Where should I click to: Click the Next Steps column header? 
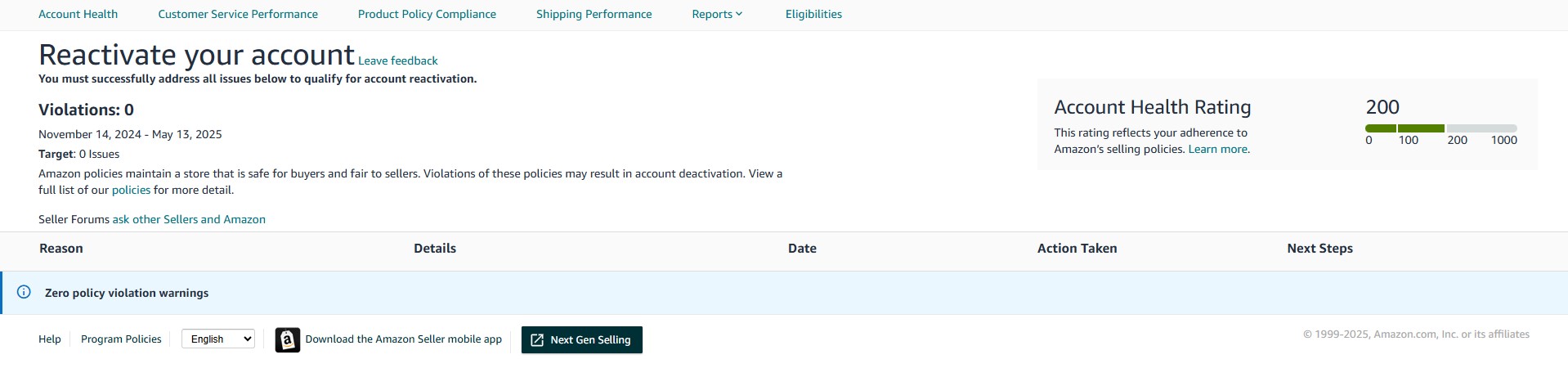1319,249
